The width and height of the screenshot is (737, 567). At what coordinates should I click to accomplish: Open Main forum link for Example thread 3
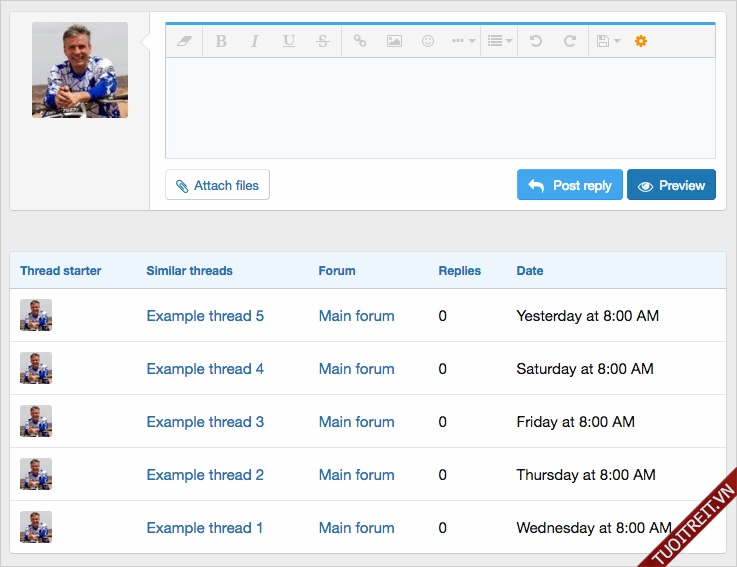click(x=356, y=422)
